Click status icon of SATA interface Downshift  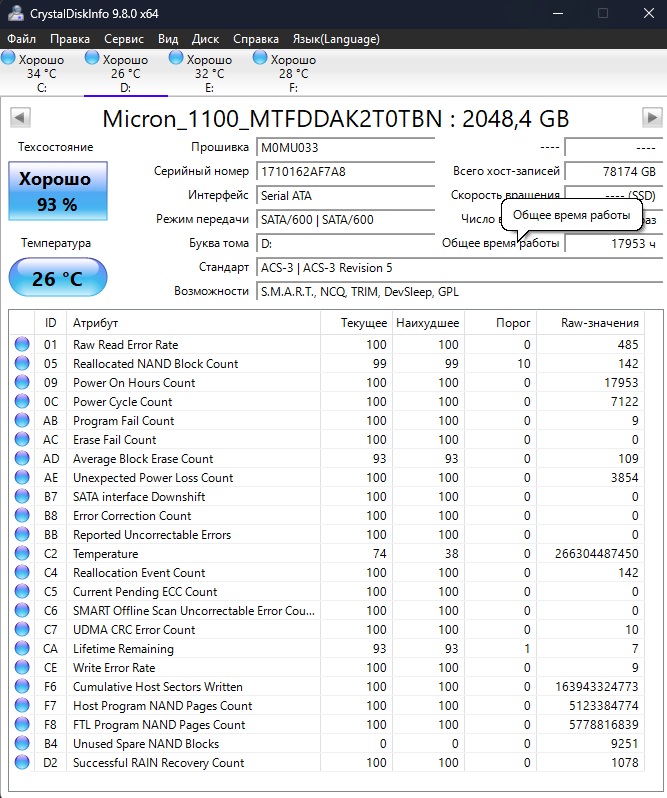(22, 496)
